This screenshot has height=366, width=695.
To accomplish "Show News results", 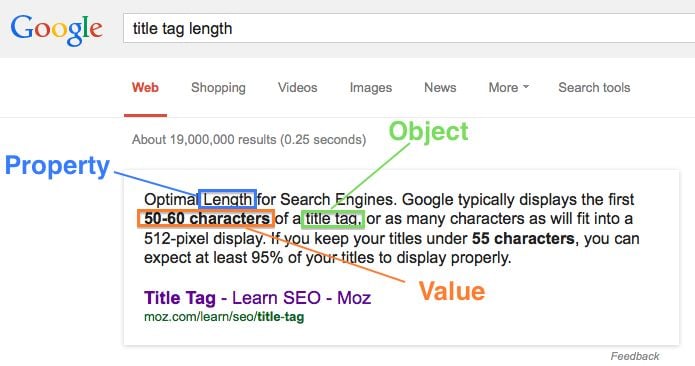I will (440, 87).
